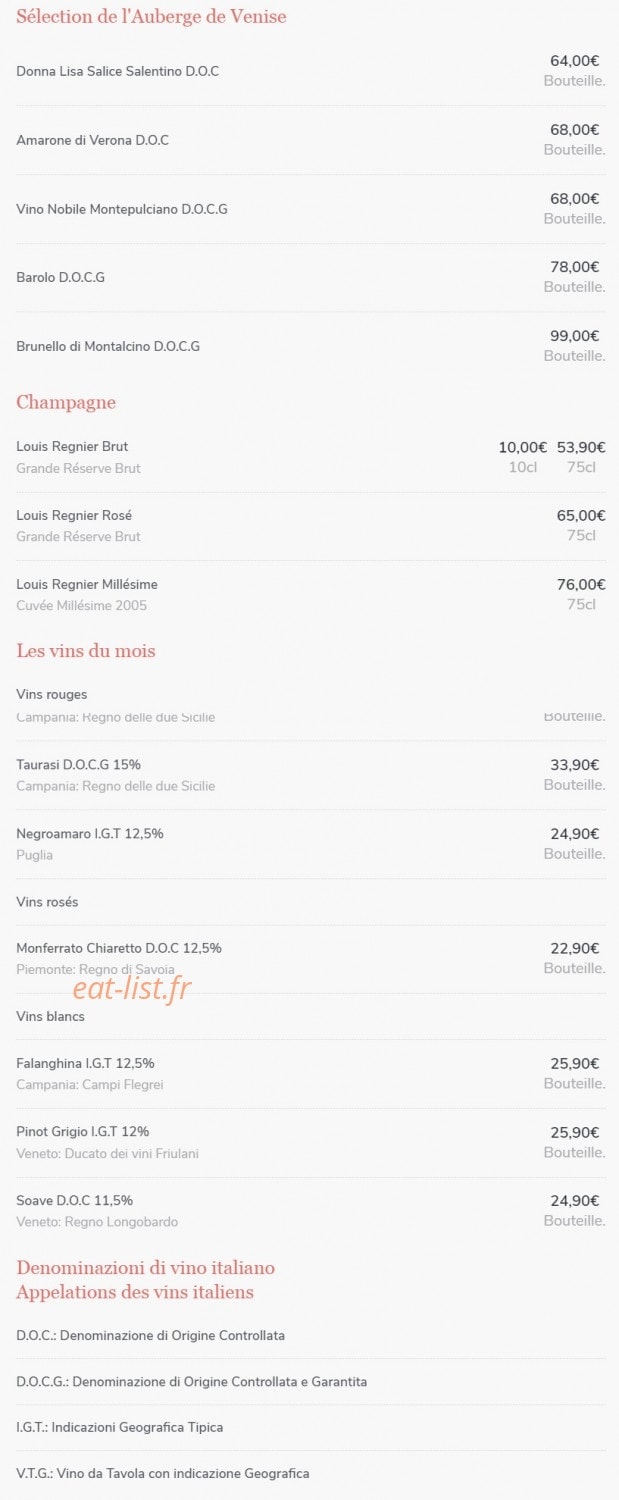
Task: Click Les vins du mois heading
Action: [86, 651]
